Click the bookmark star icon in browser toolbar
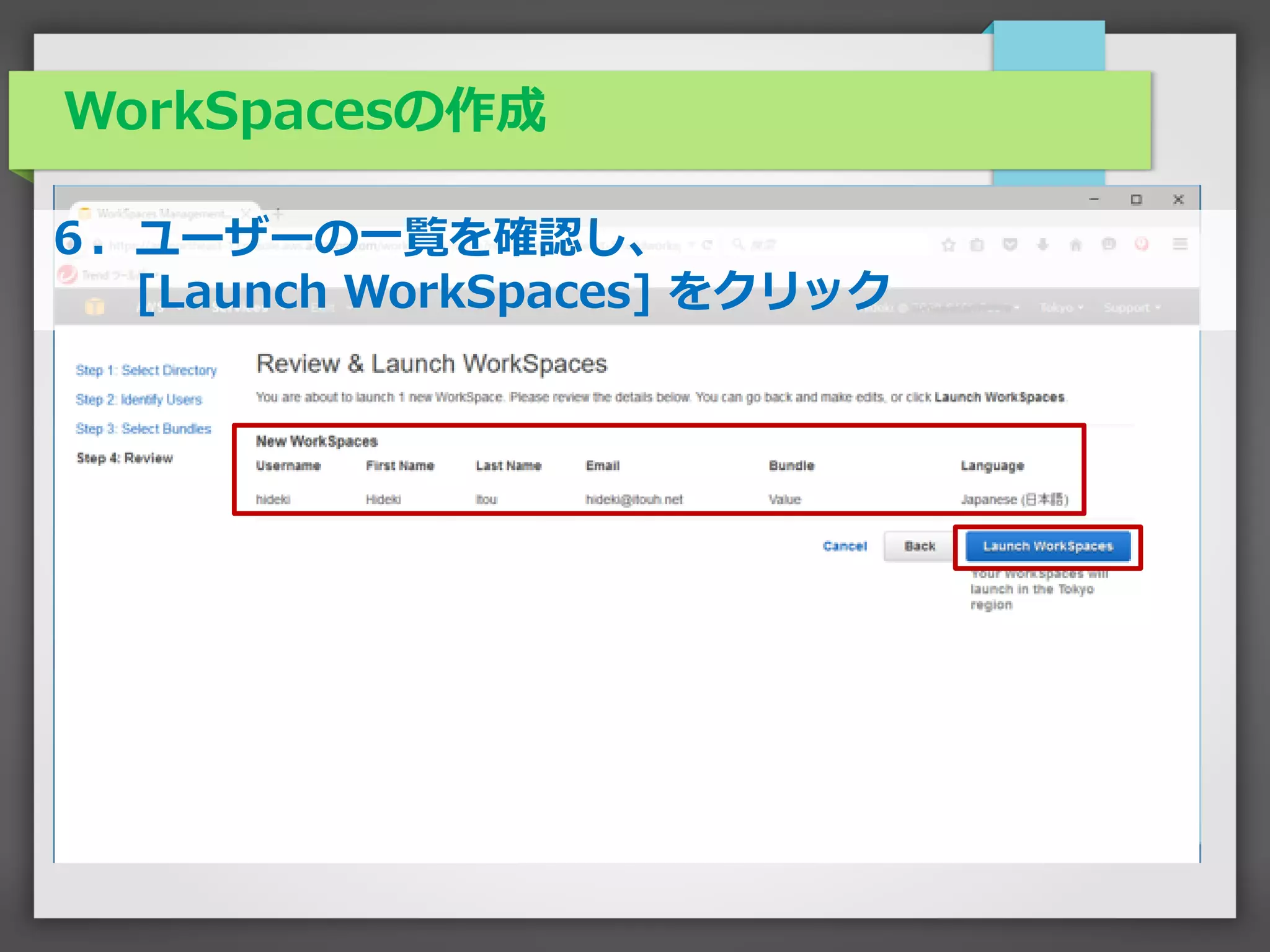 coord(948,245)
